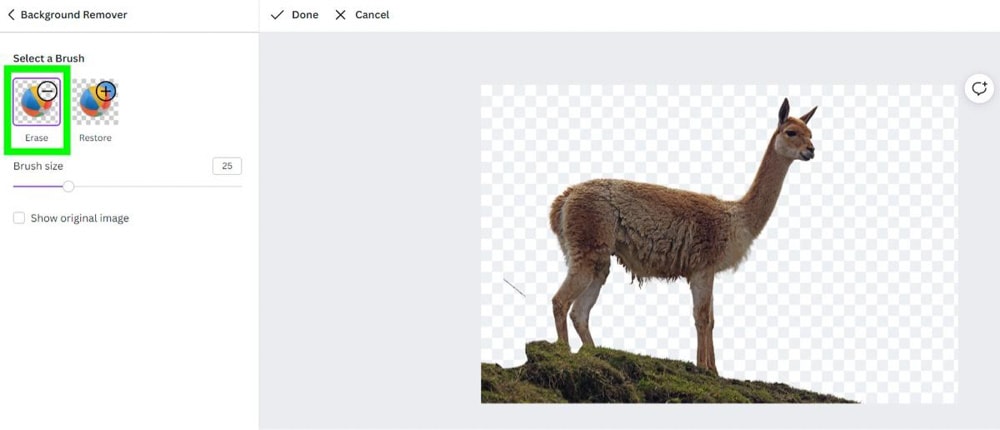Click the Brush size slider handle
The height and width of the screenshot is (430, 1000).
tap(68, 186)
